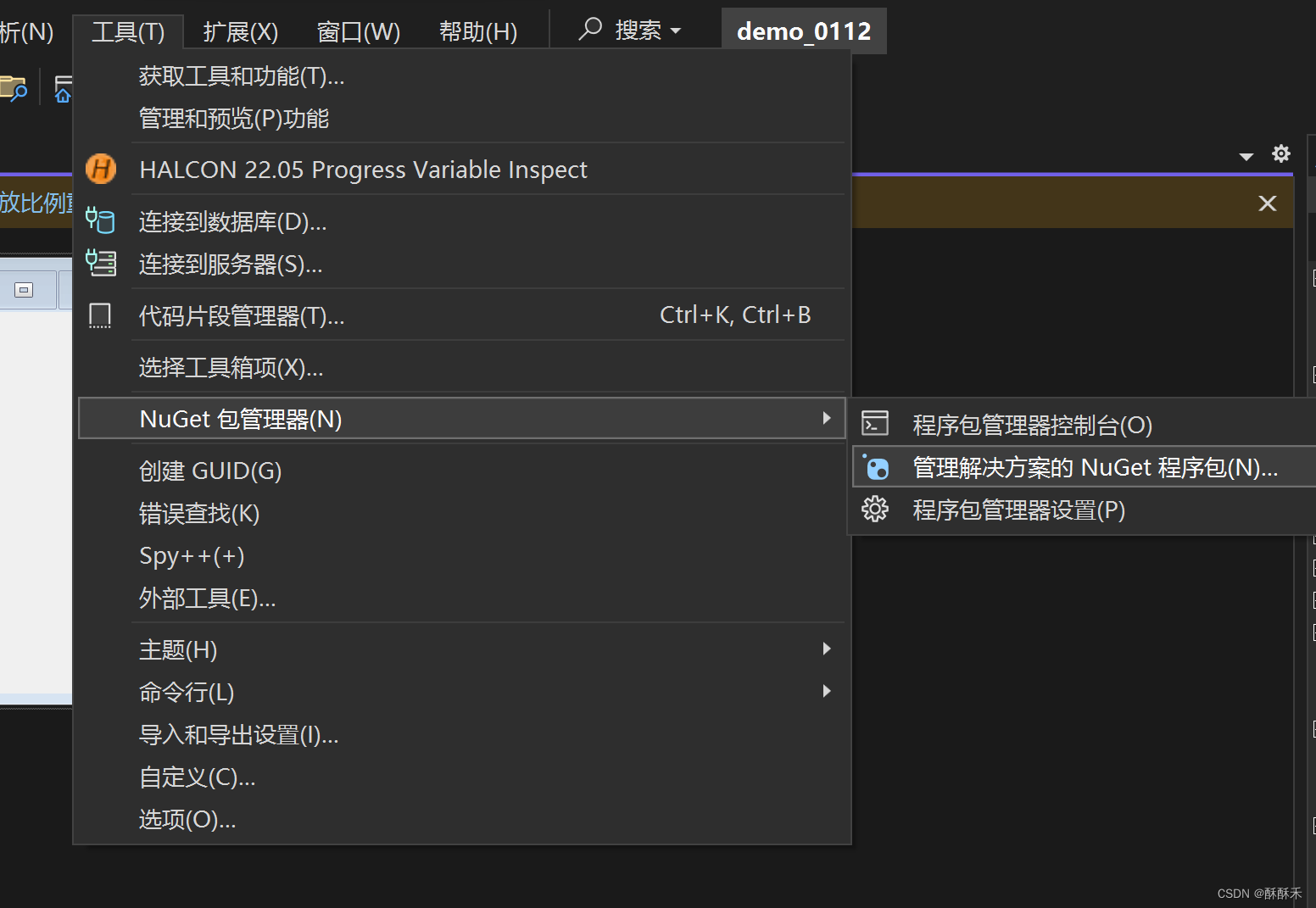The height and width of the screenshot is (908, 1316).
Task: Click the small form box icon
Action: pos(24,290)
